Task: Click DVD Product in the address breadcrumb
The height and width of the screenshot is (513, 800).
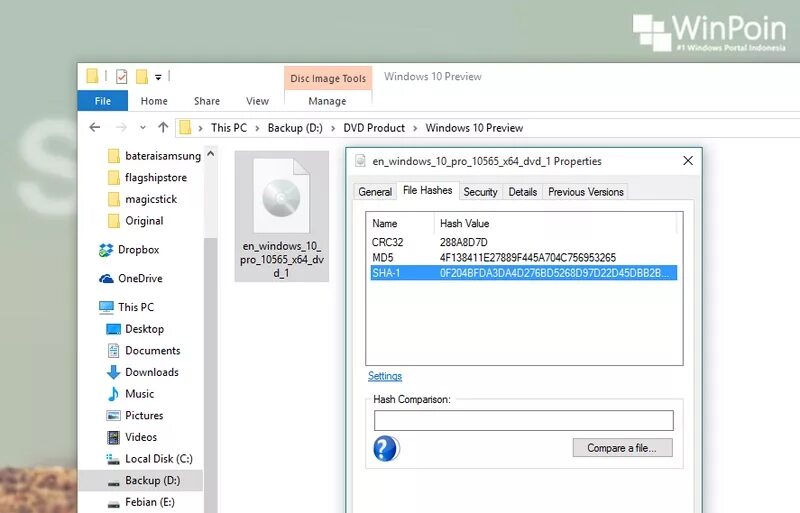Action: (x=374, y=128)
